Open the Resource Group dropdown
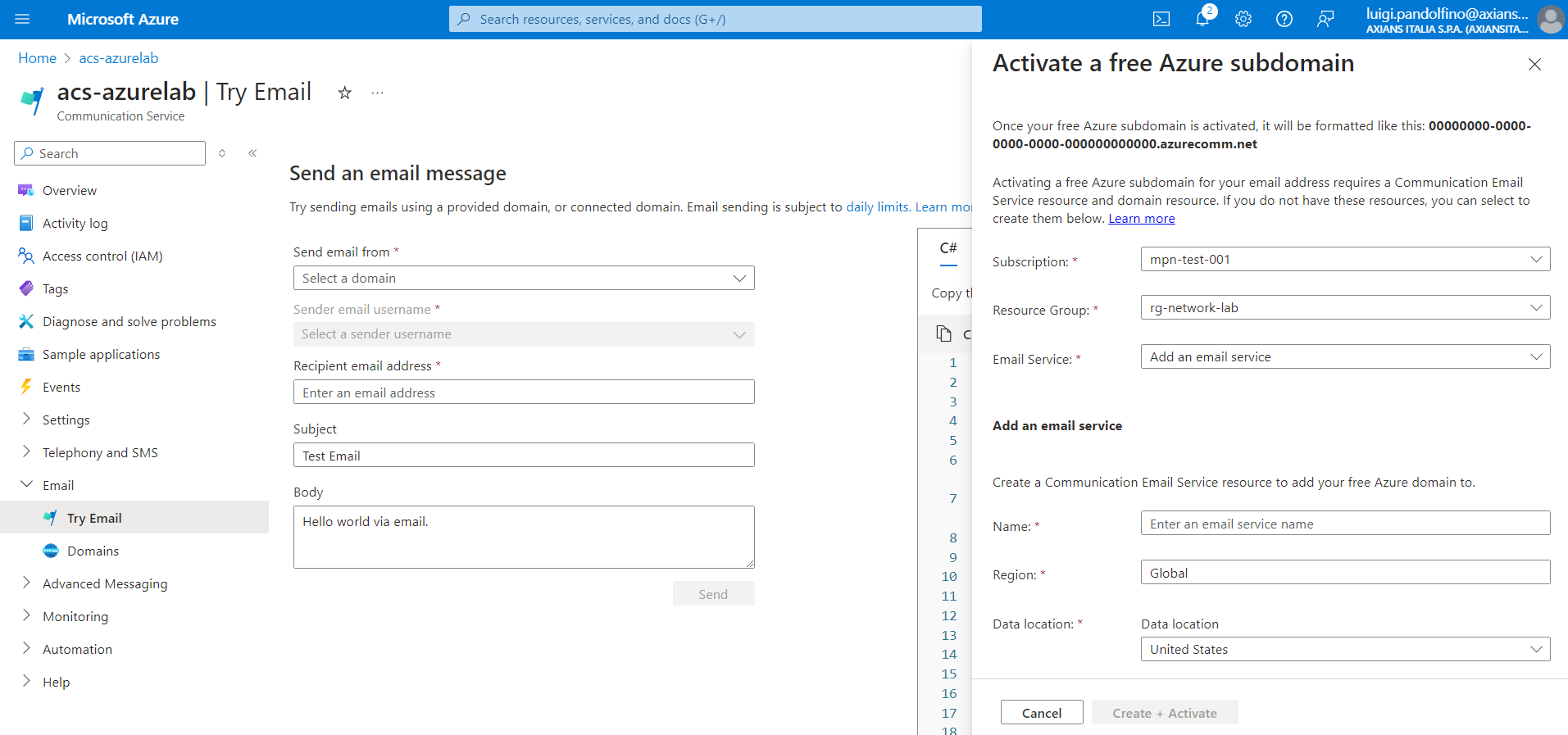Image resolution: width=1568 pixels, height=735 pixels. 1344,308
